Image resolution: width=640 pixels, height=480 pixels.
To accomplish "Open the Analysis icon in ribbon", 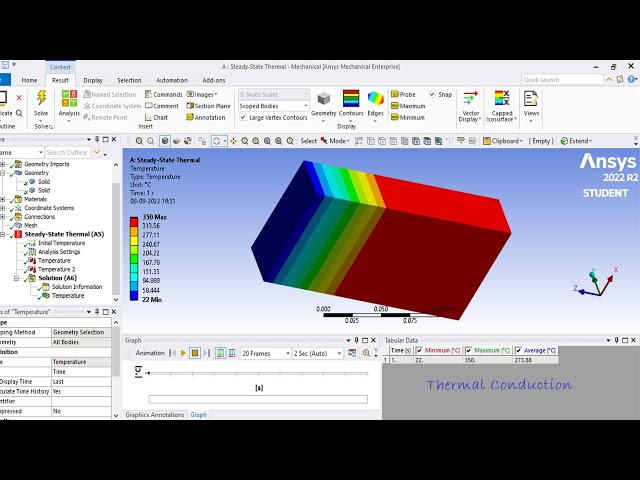I will (69, 99).
